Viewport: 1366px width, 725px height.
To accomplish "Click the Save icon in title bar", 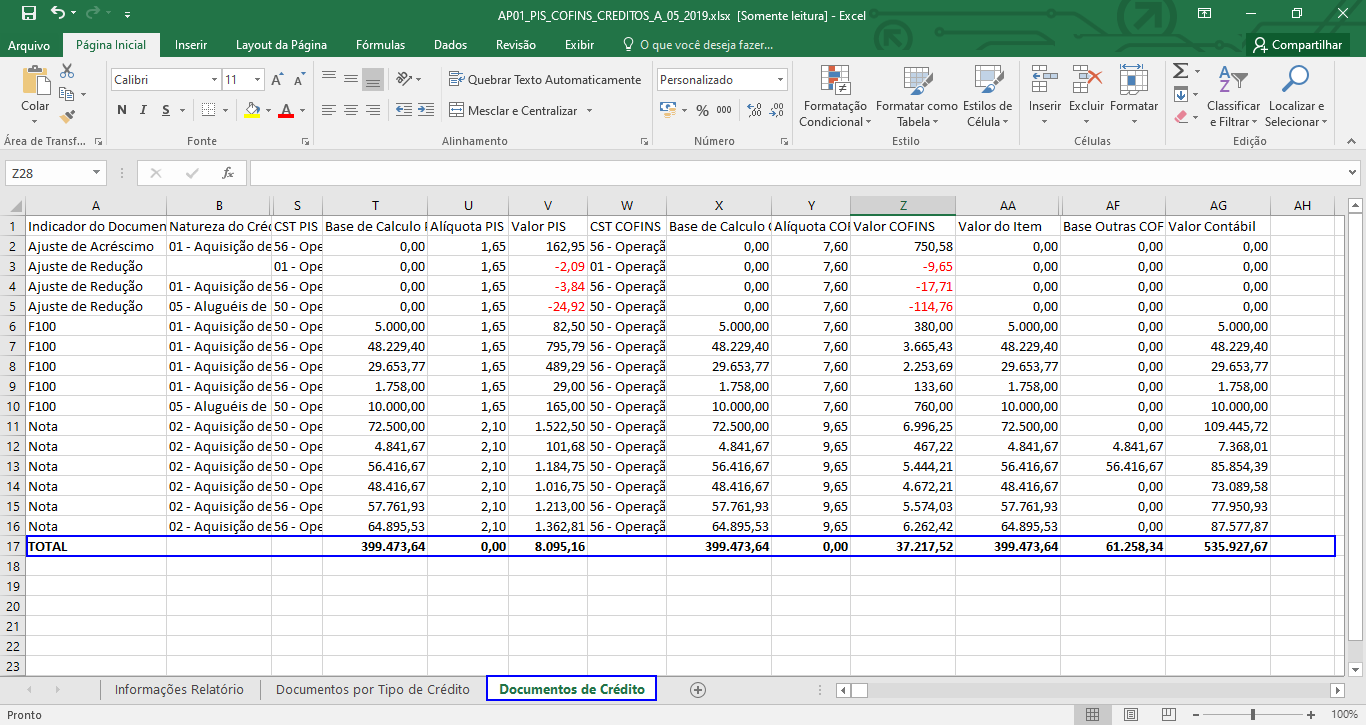I will pyautogui.click(x=28, y=14).
